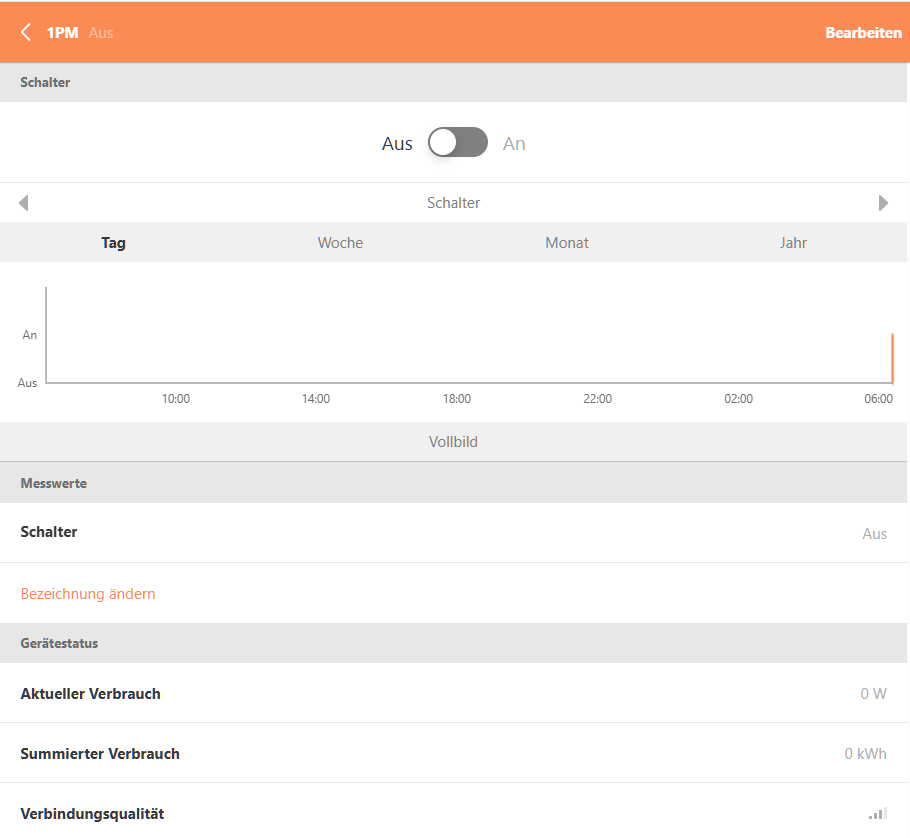Click the orange spike on the chart
910x838 pixels.
891,358
